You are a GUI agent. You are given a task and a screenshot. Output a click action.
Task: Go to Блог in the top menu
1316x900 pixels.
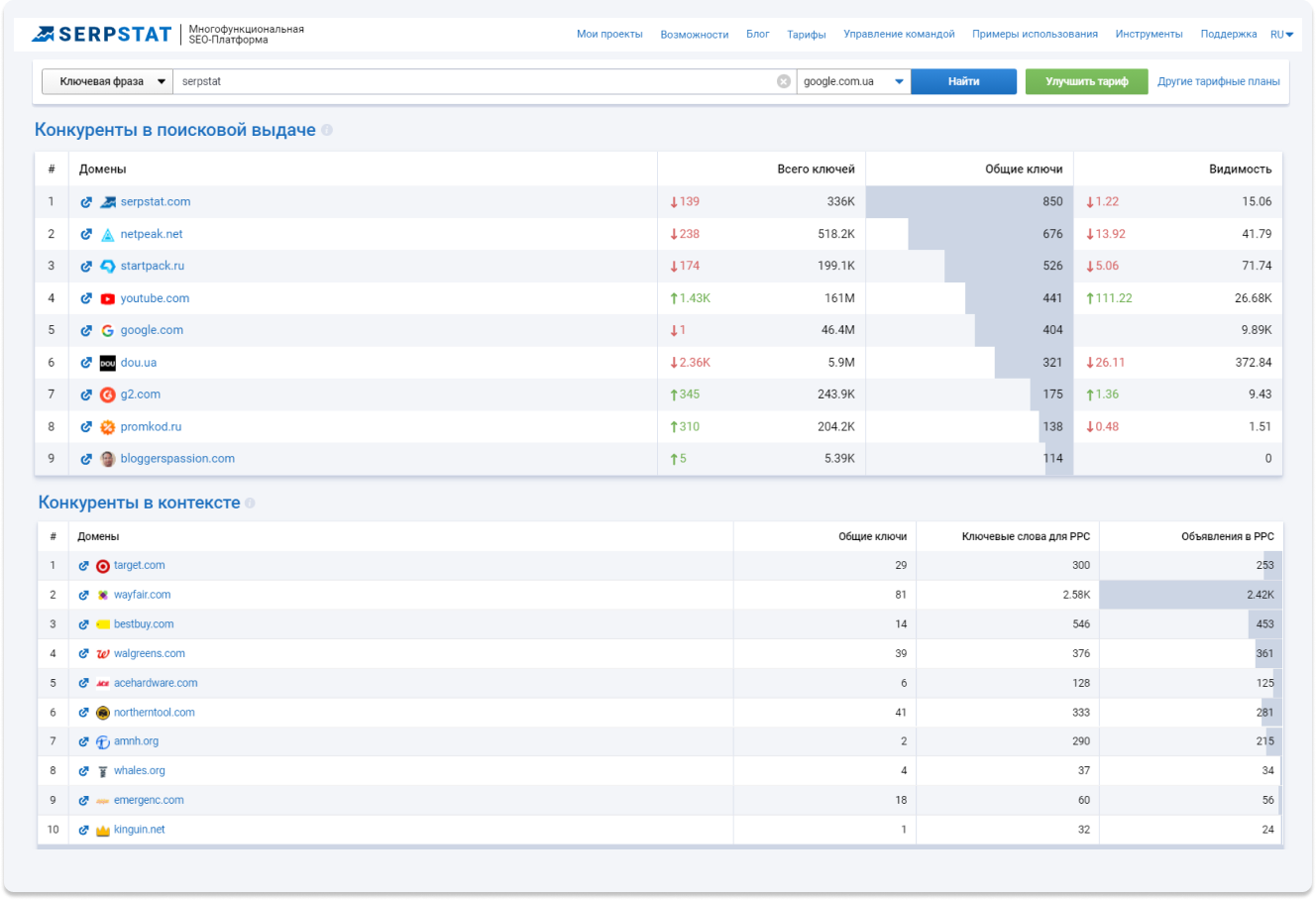pyautogui.click(x=758, y=35)
